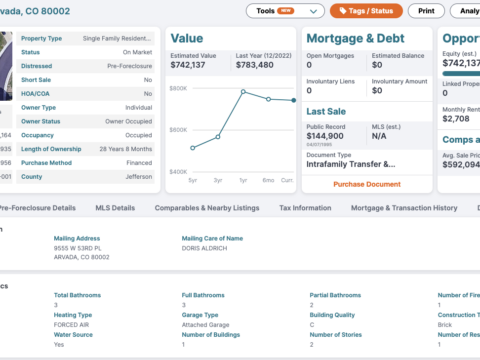This screenshot has height=360, width=480.
Task: Click the NEW badge beside Tools
Action: 286,11
